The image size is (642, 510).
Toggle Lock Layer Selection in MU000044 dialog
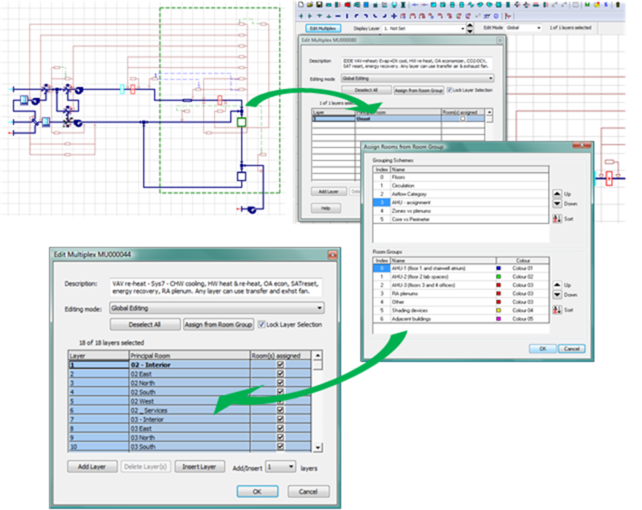pyautogui.click(x=260, y=325)
